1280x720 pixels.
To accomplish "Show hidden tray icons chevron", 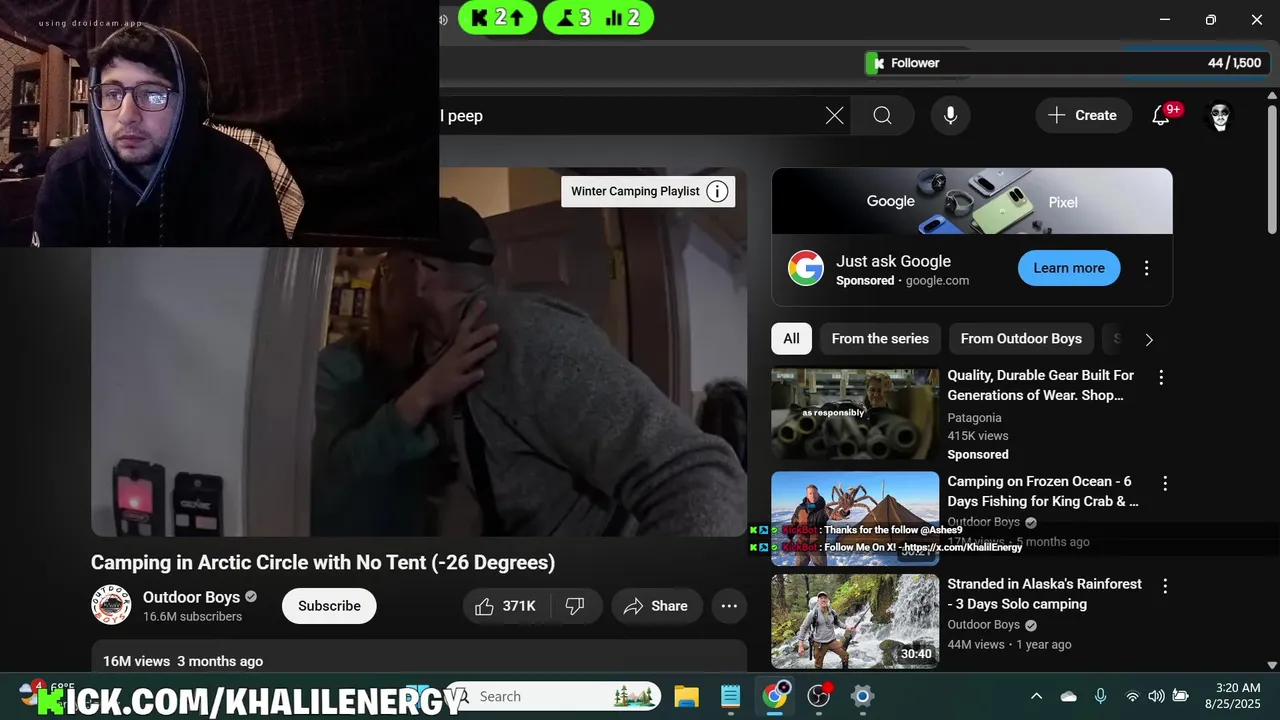I will coord(1036,696).
